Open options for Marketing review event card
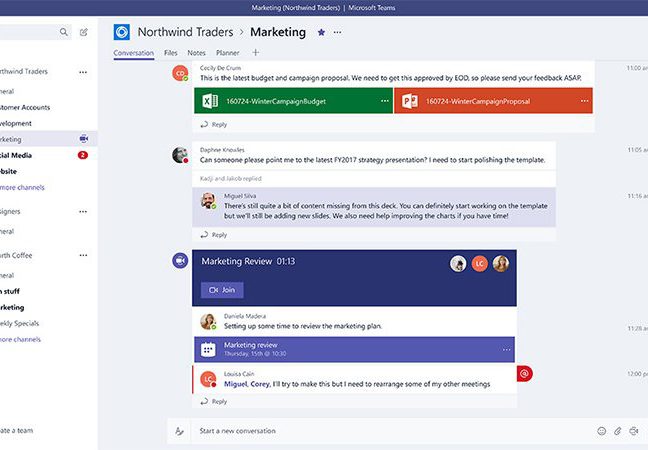Screen dimensions: 648x450 [506, 350]
